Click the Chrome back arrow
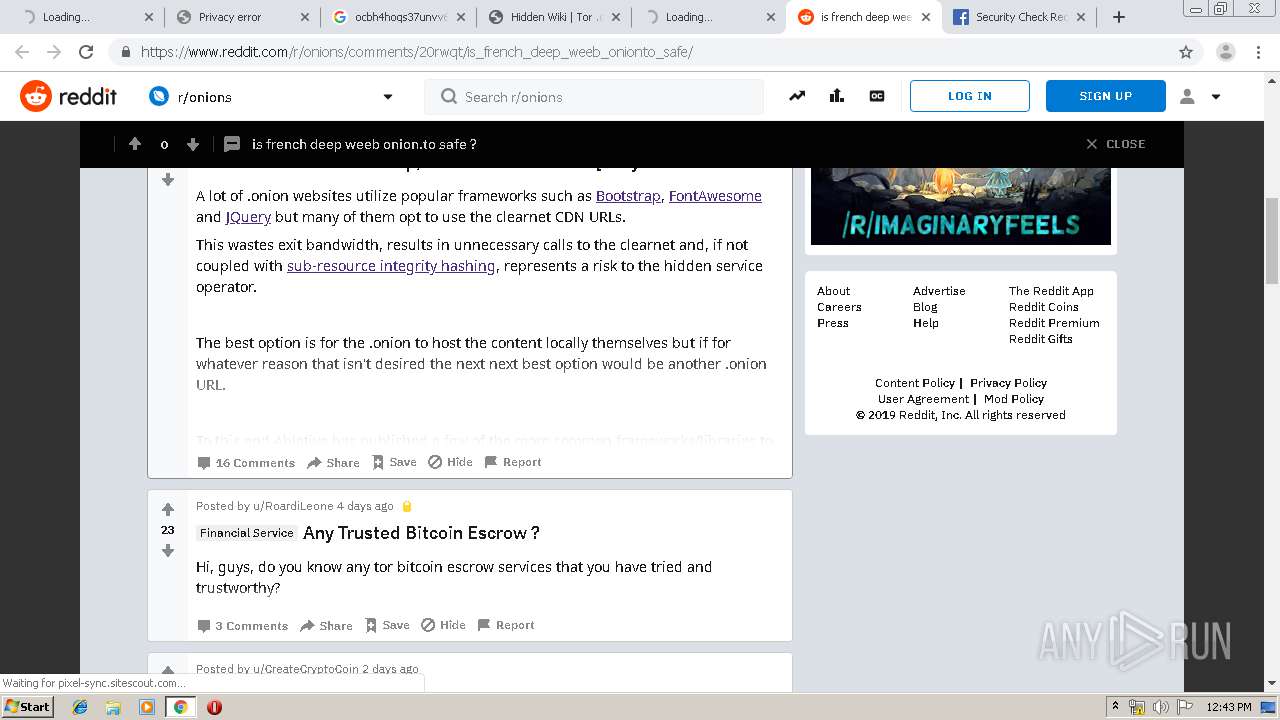 click(x=22, y=52)
